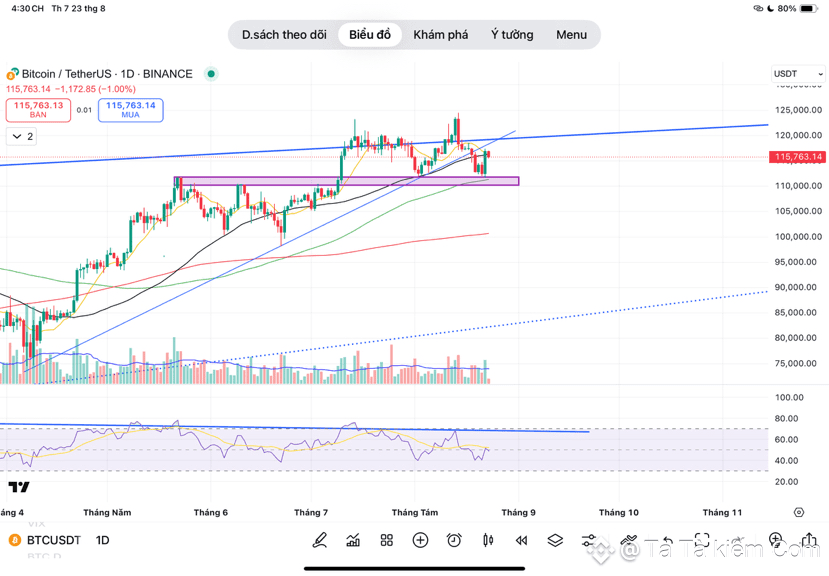Open the drawing tools pen icon
Screen dimensions: 829x576
pyautogui.click(x=319, y=540)
